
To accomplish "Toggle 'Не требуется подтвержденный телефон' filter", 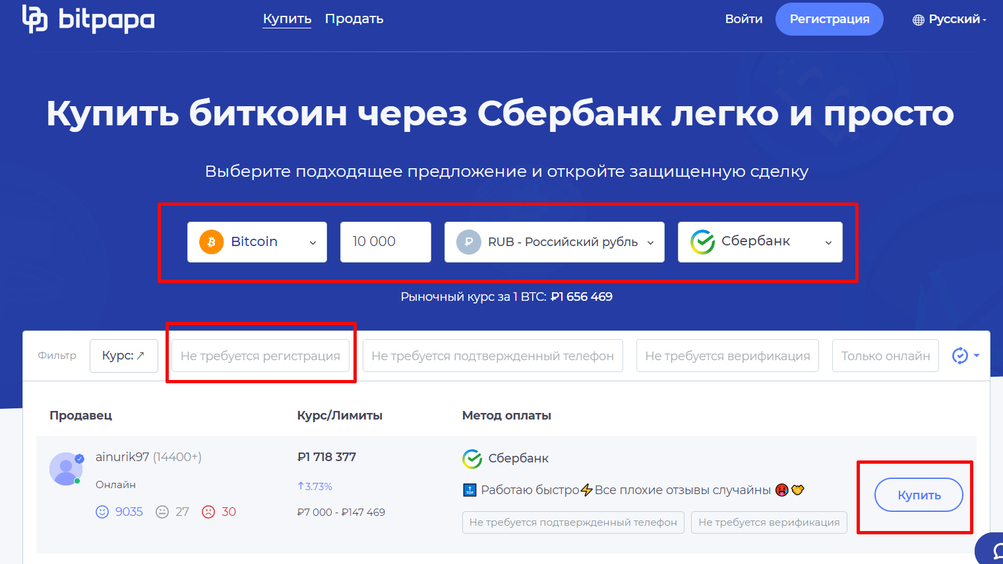I will point(492,356).
